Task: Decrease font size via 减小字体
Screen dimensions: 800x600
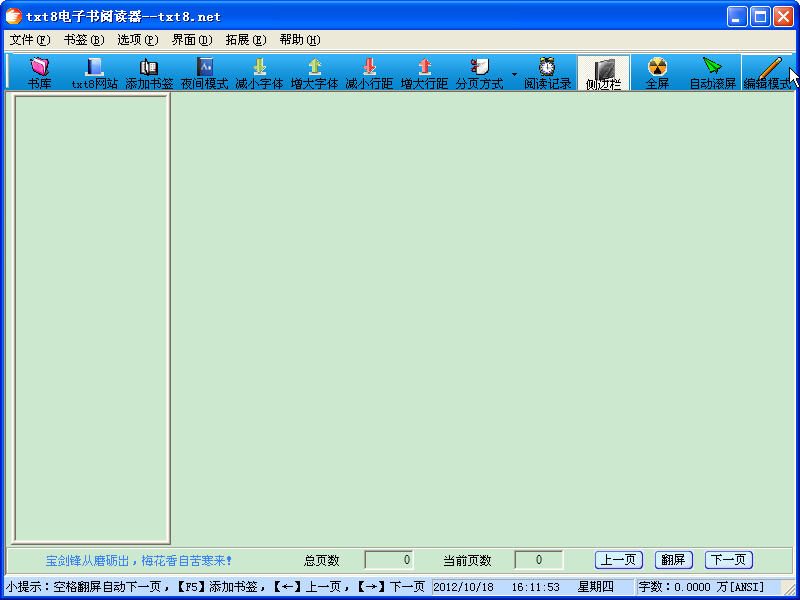Action: (x=261, y=73)
